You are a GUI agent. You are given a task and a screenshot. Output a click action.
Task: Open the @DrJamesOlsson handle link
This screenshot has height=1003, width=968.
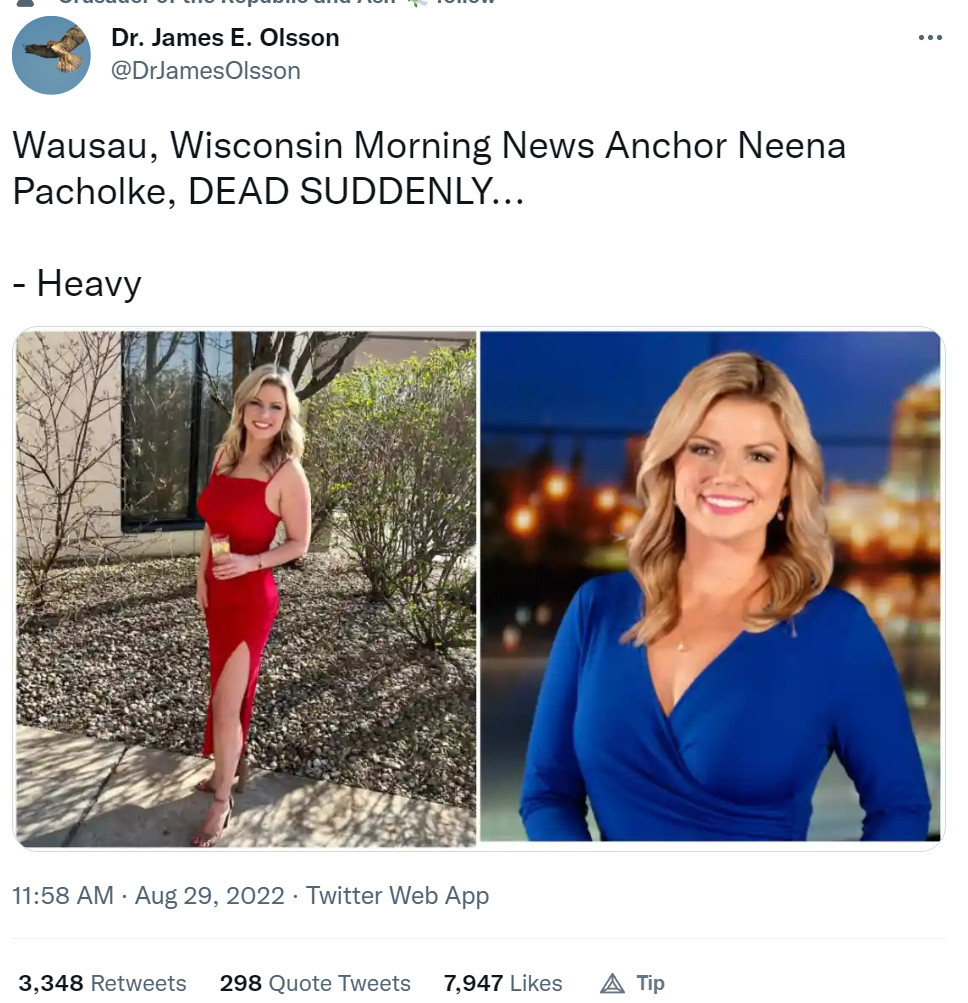coord(205,70)
